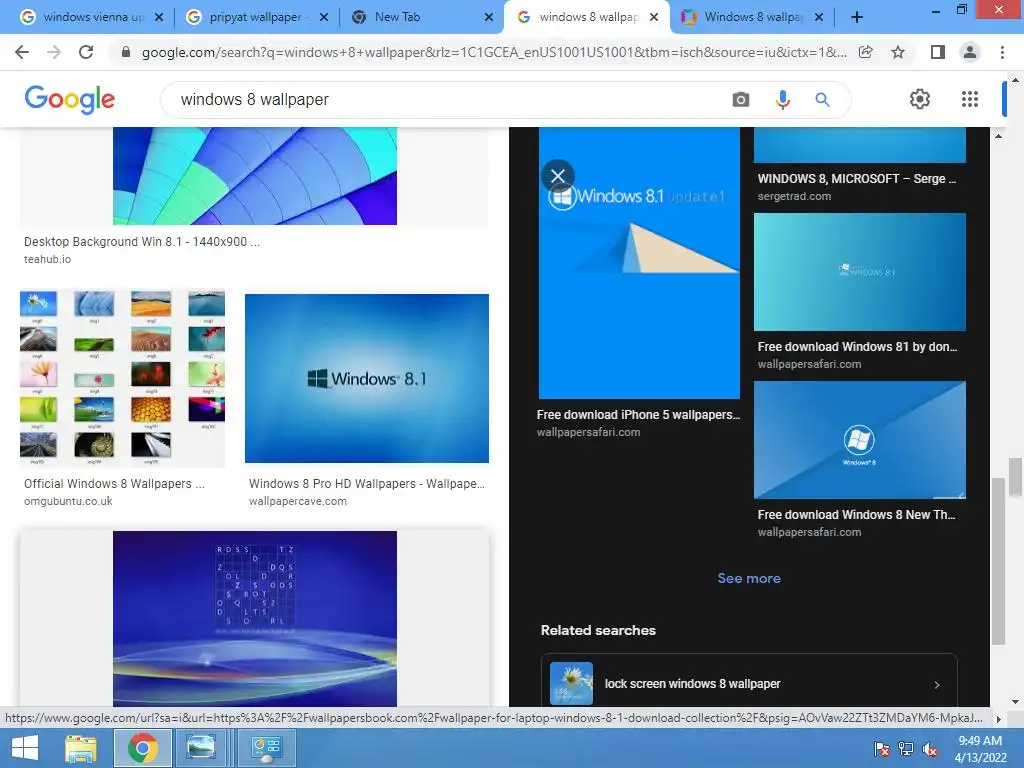This screenshot has height=768, width=1024.
Task: Start voice search with microphone icon
Action: 782,100
